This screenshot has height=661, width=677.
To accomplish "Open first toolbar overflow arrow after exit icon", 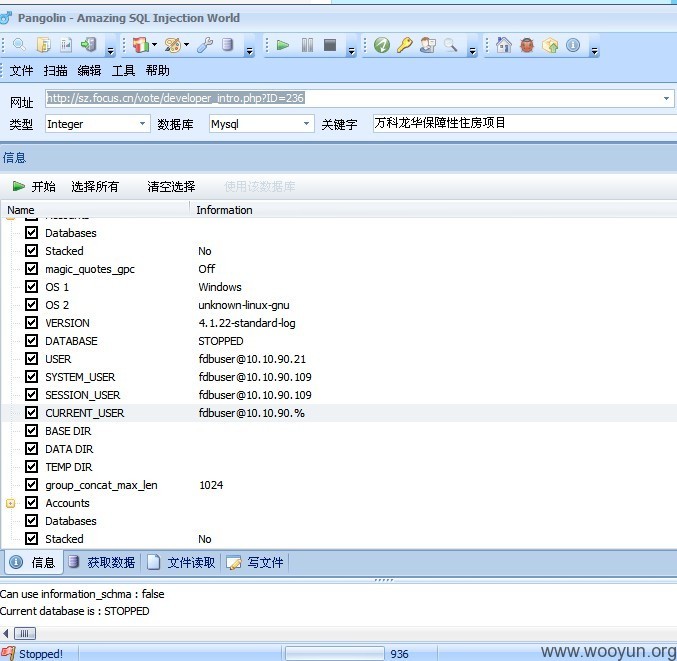I will point(111,51).
